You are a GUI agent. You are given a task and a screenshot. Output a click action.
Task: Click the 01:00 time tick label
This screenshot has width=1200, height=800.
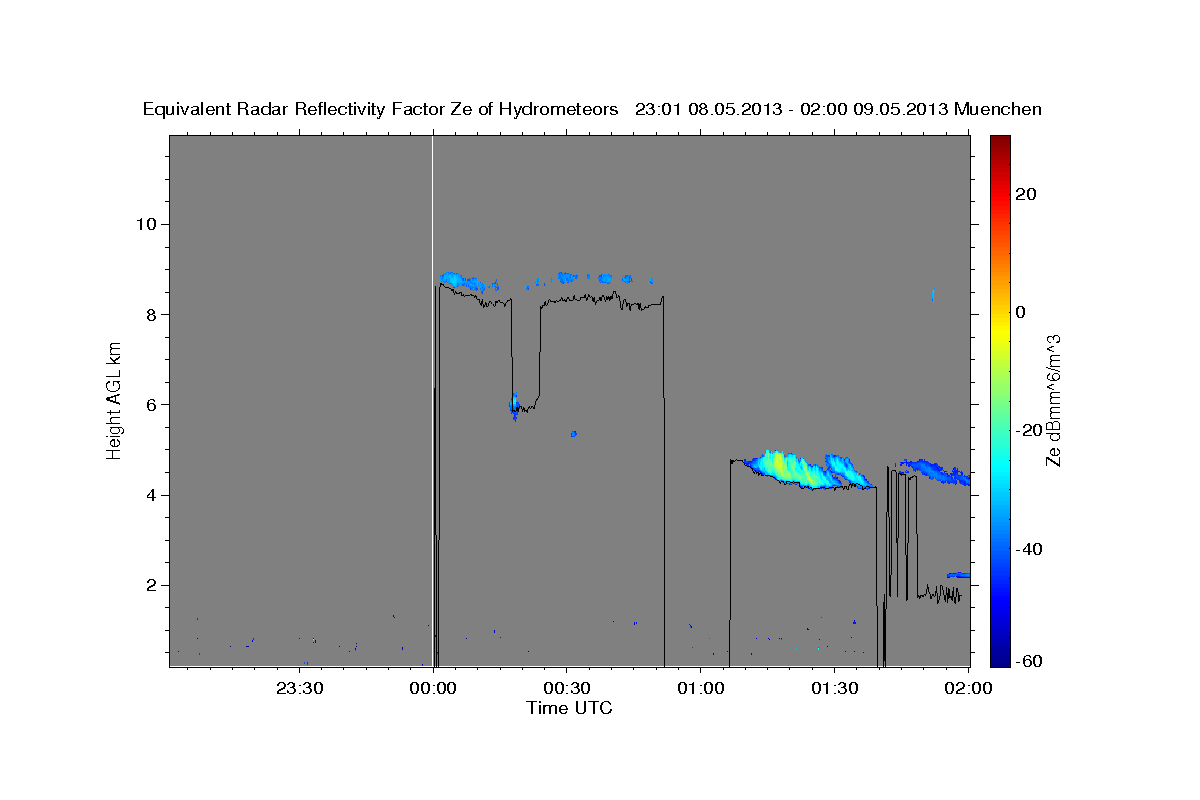701,688
